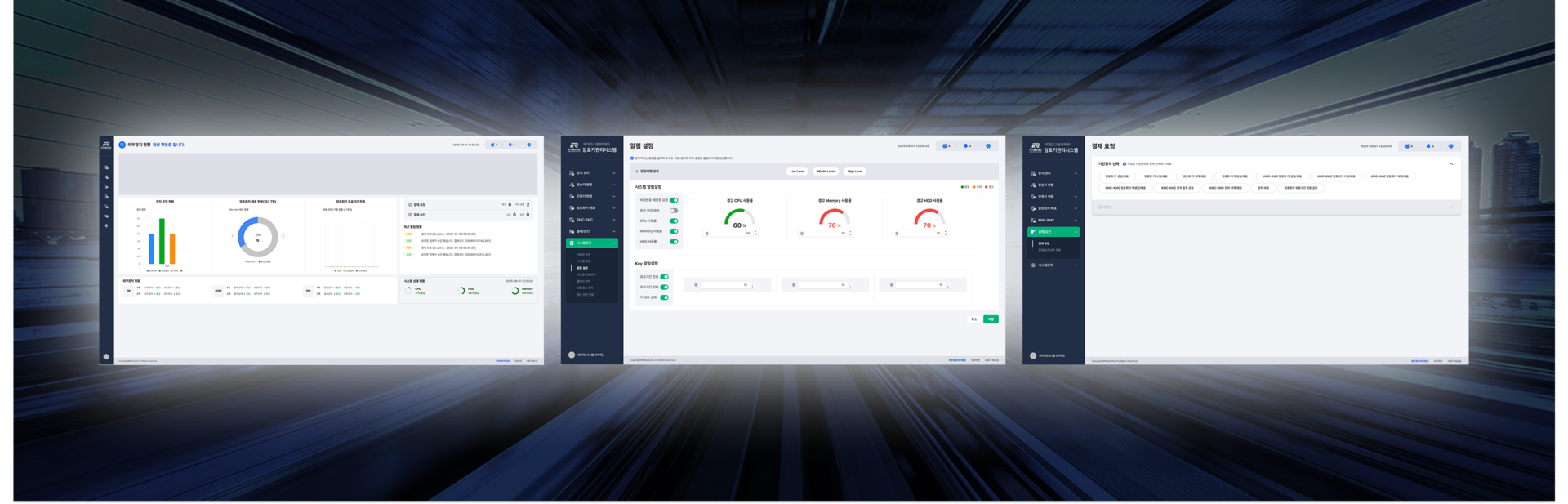Expand 장치 관리 menu in 알림 설정 sidebar
The width and height of the screenshot is (1568, 504).
pos(592,173)
